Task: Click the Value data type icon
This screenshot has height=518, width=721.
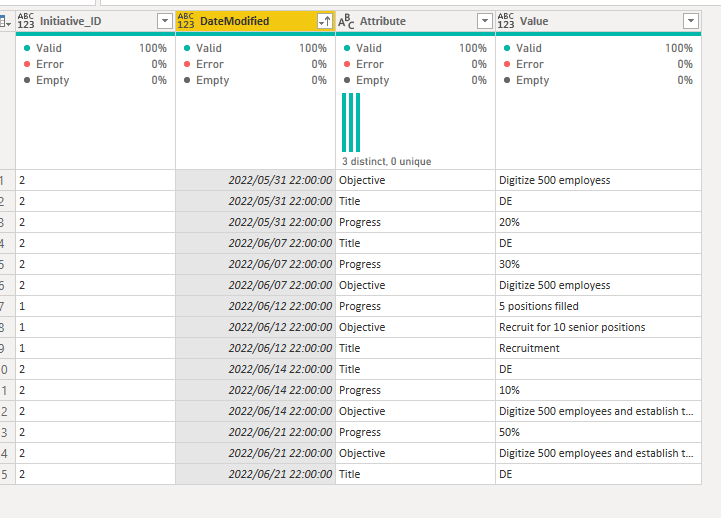Action: (x=506, y=21)
